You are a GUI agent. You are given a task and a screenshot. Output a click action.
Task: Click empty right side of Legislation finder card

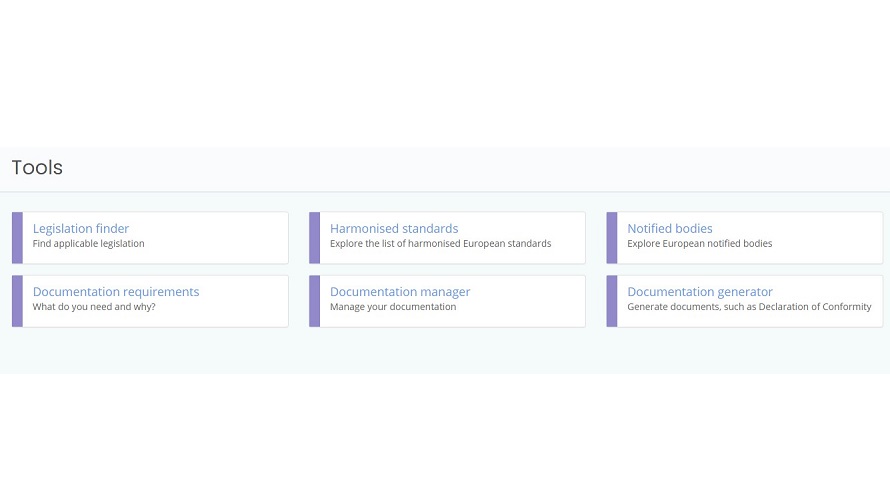[x=230, y=238]
